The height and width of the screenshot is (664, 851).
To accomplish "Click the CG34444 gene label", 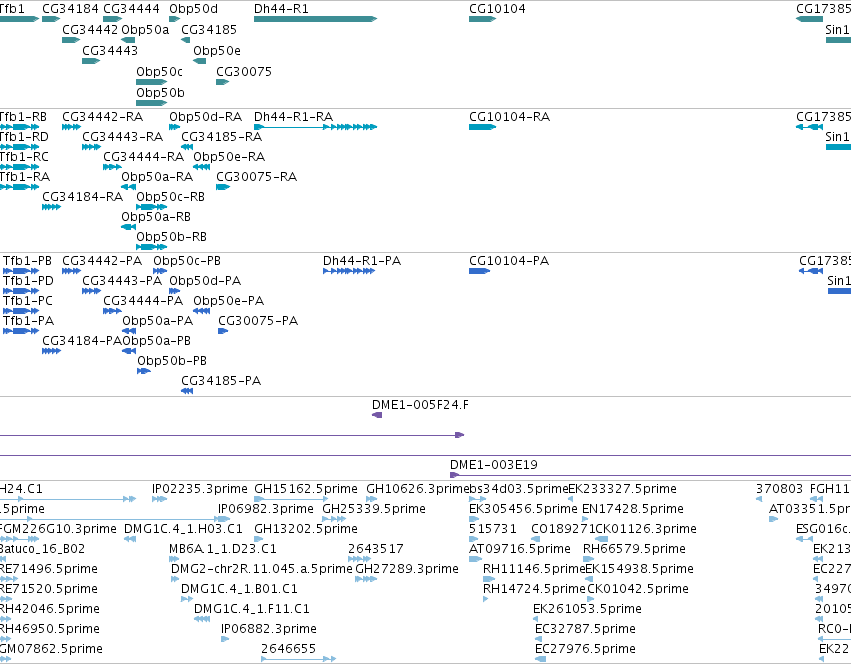I will pyautogui.click(x=131, y=9).
